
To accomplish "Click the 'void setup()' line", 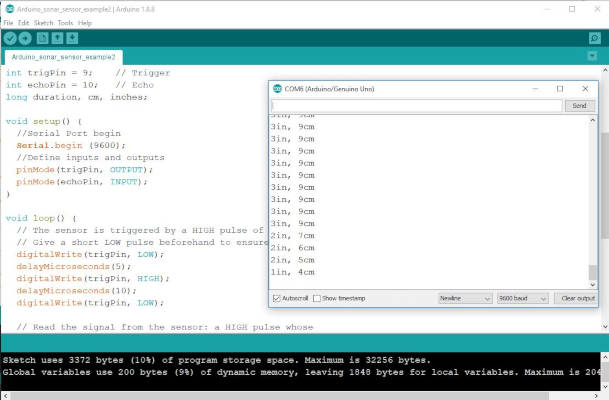I will pyautogui.click(x=44, y=121).
